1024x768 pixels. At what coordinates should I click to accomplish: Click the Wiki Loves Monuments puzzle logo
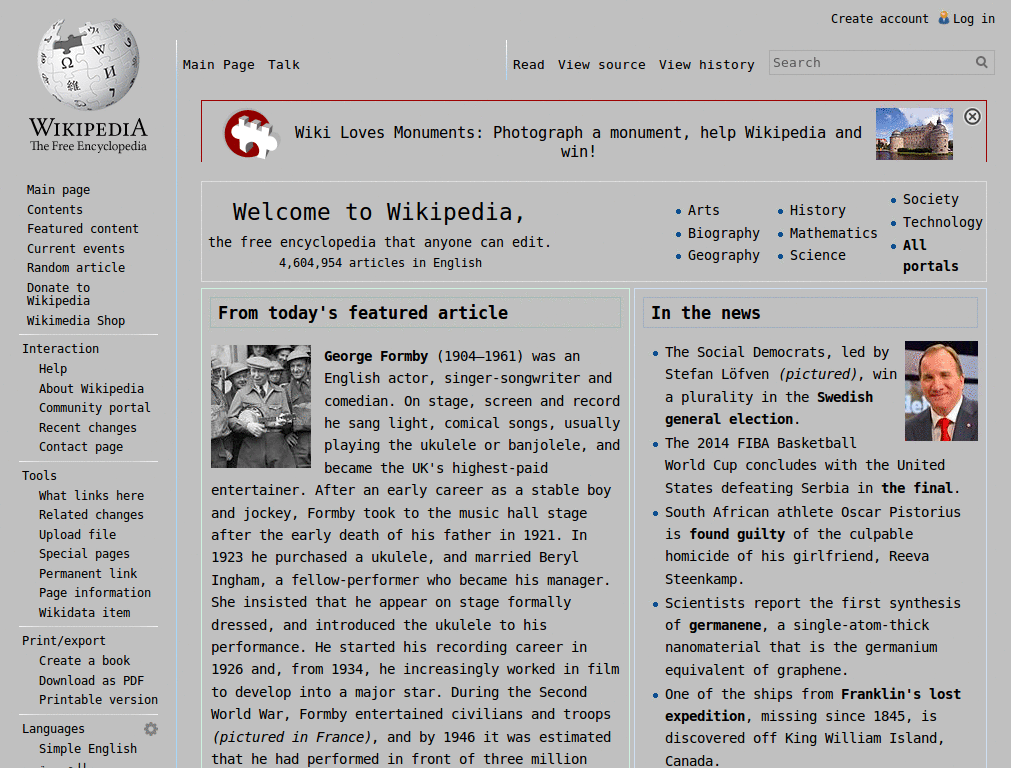coord(251,134)
